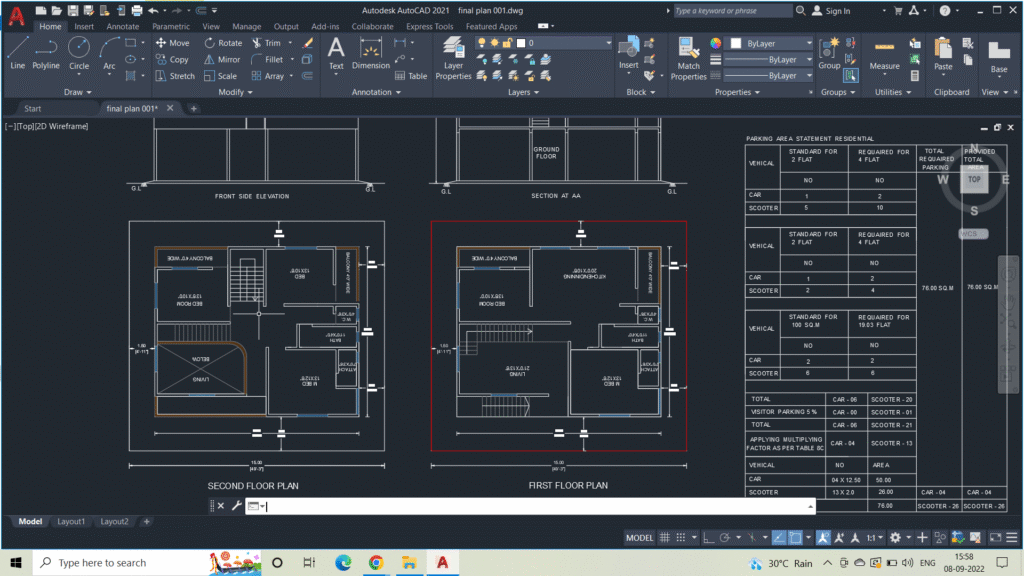The height and width of the screenshot is (576, 1024).
Task: Toggle snap mode in status bar
Action: click(681, 537)
